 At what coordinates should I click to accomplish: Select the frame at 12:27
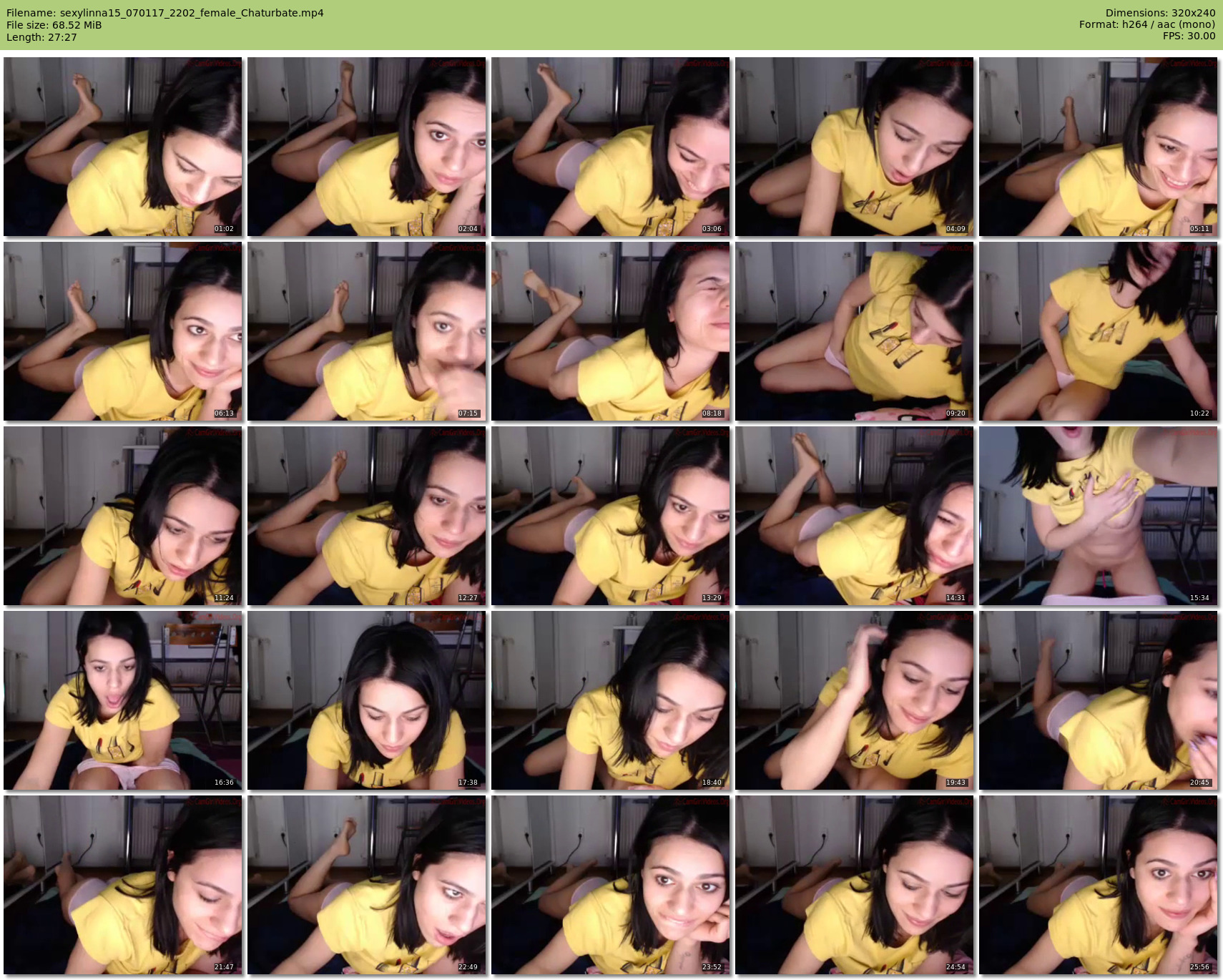pyautogui.click(x=367, y=516)
